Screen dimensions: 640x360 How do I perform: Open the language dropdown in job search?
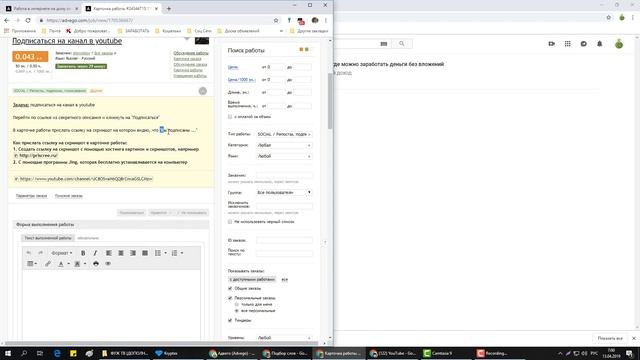(284, 156)
